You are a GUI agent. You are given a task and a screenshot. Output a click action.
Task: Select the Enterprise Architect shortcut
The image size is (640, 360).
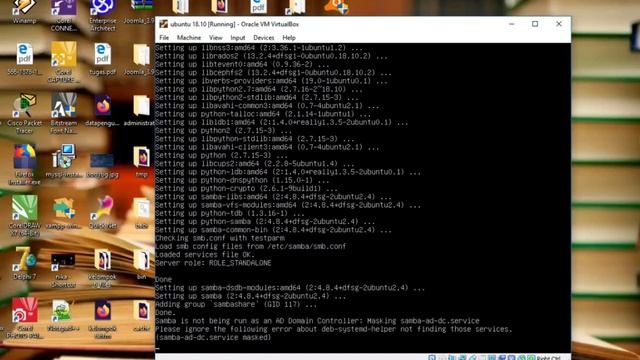click(x=103, y=16)
